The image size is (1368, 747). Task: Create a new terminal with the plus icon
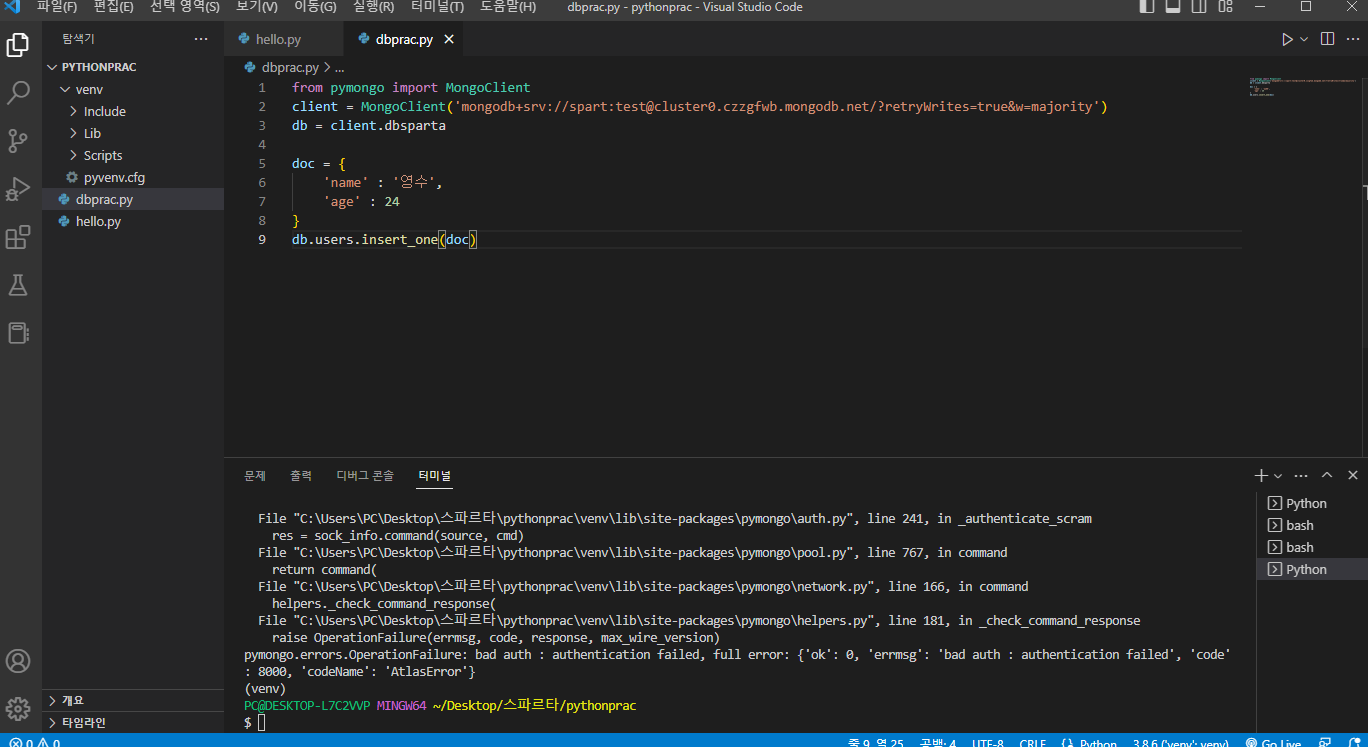pyautogui.click(x=1262, y=476)
